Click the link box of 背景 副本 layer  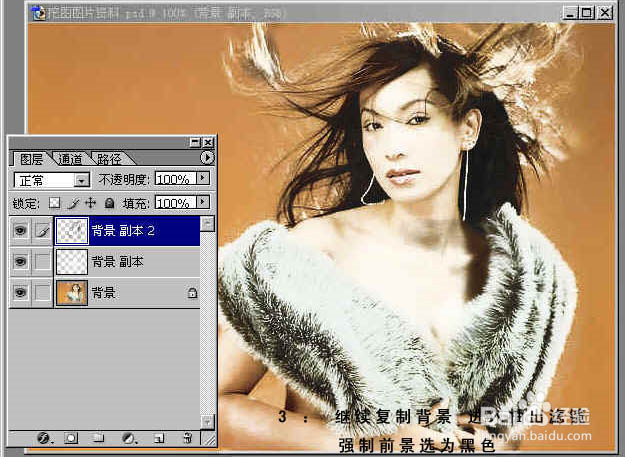click(43, 262)
